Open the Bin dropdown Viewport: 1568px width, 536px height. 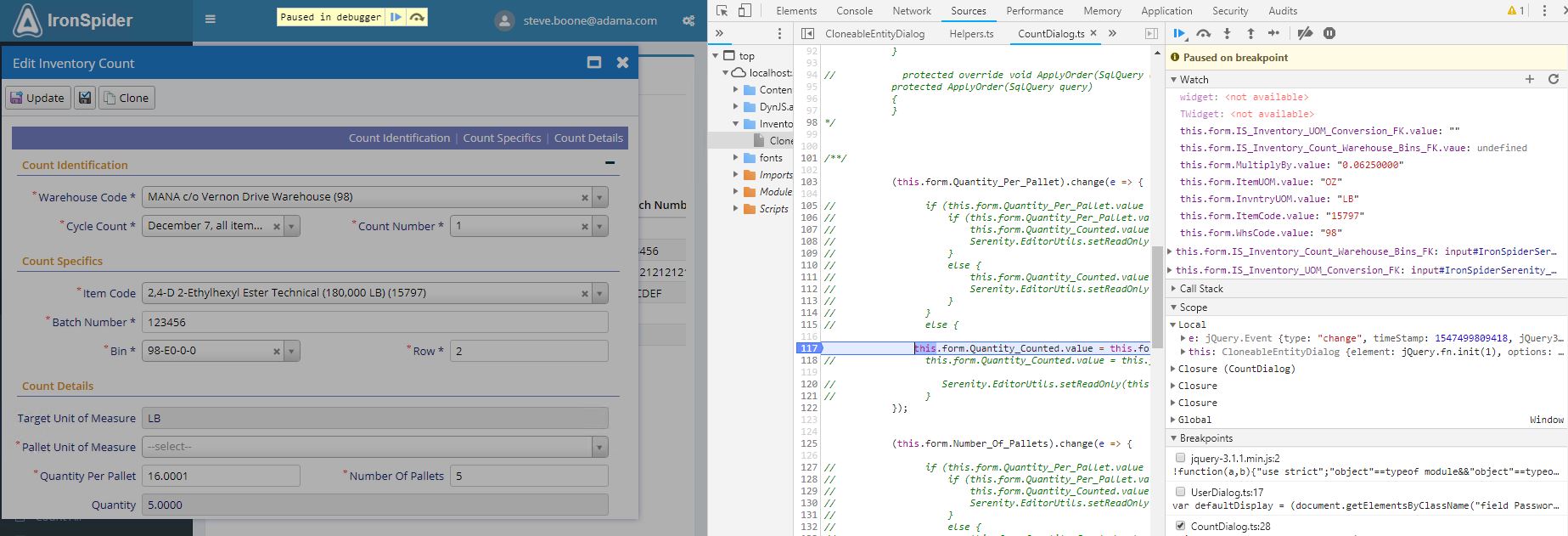292,351
